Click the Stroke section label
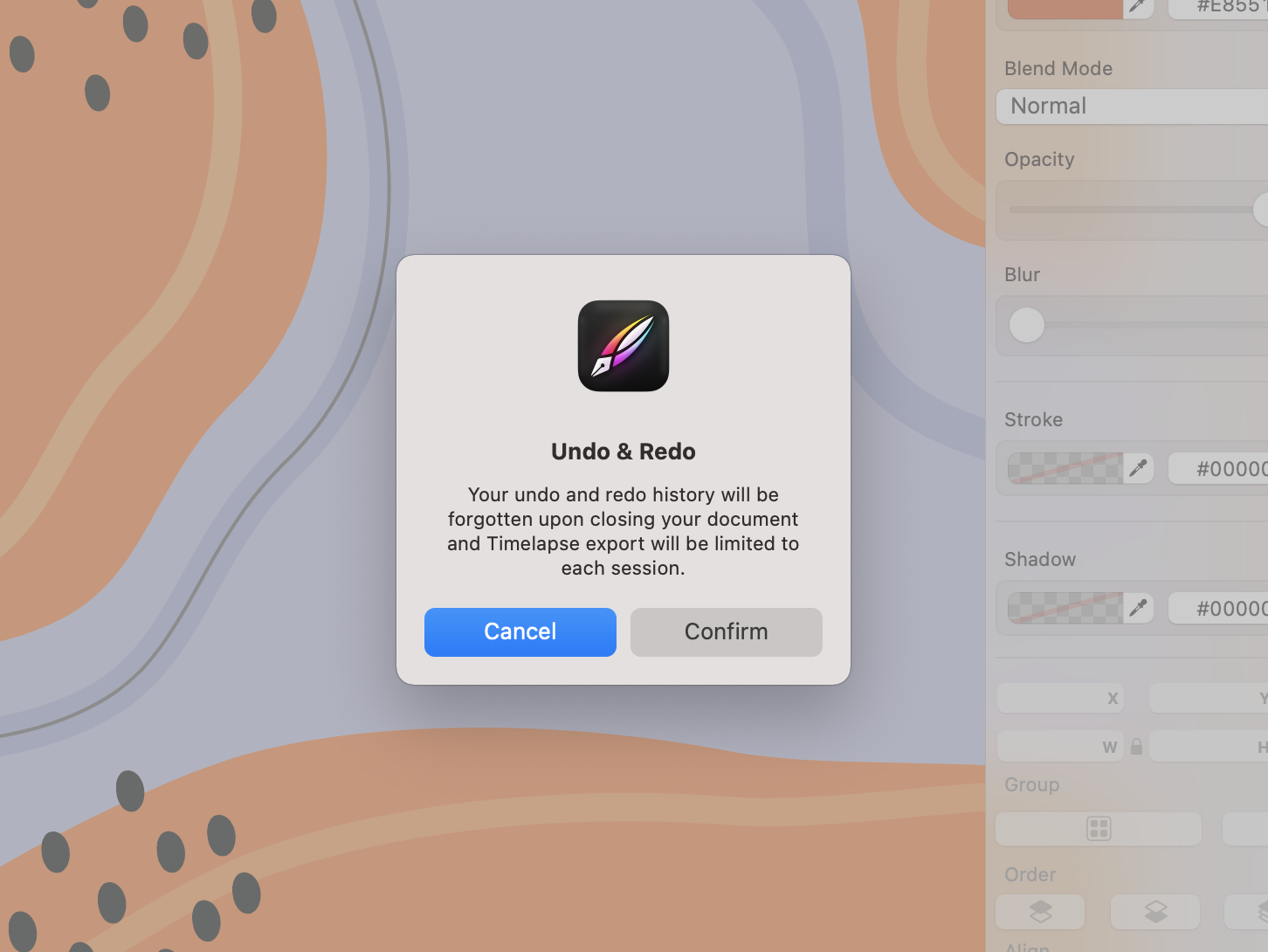1268x952 pixels. coord(1033,419)
